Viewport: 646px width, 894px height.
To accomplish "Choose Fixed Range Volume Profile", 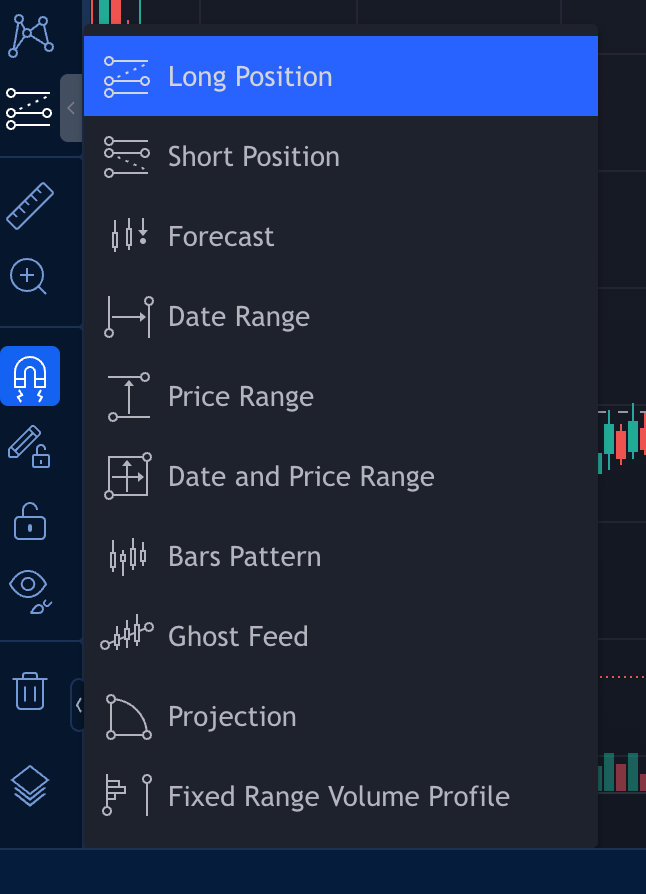I will [x=340, y=797].
